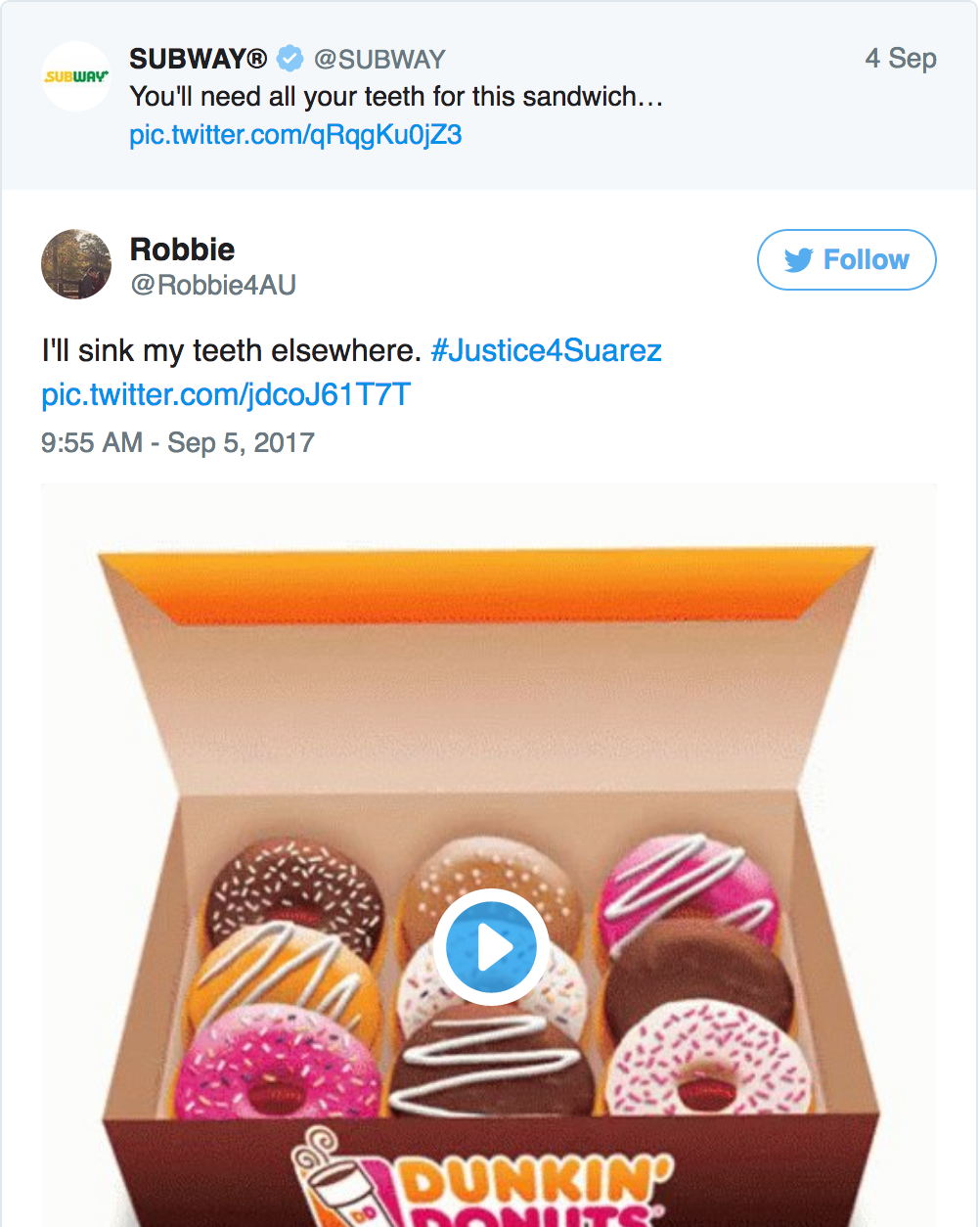The height and width of the screenshot is (1227, 980).
Task: Click the @SUBWAY handle
Action: click(379, 59)
